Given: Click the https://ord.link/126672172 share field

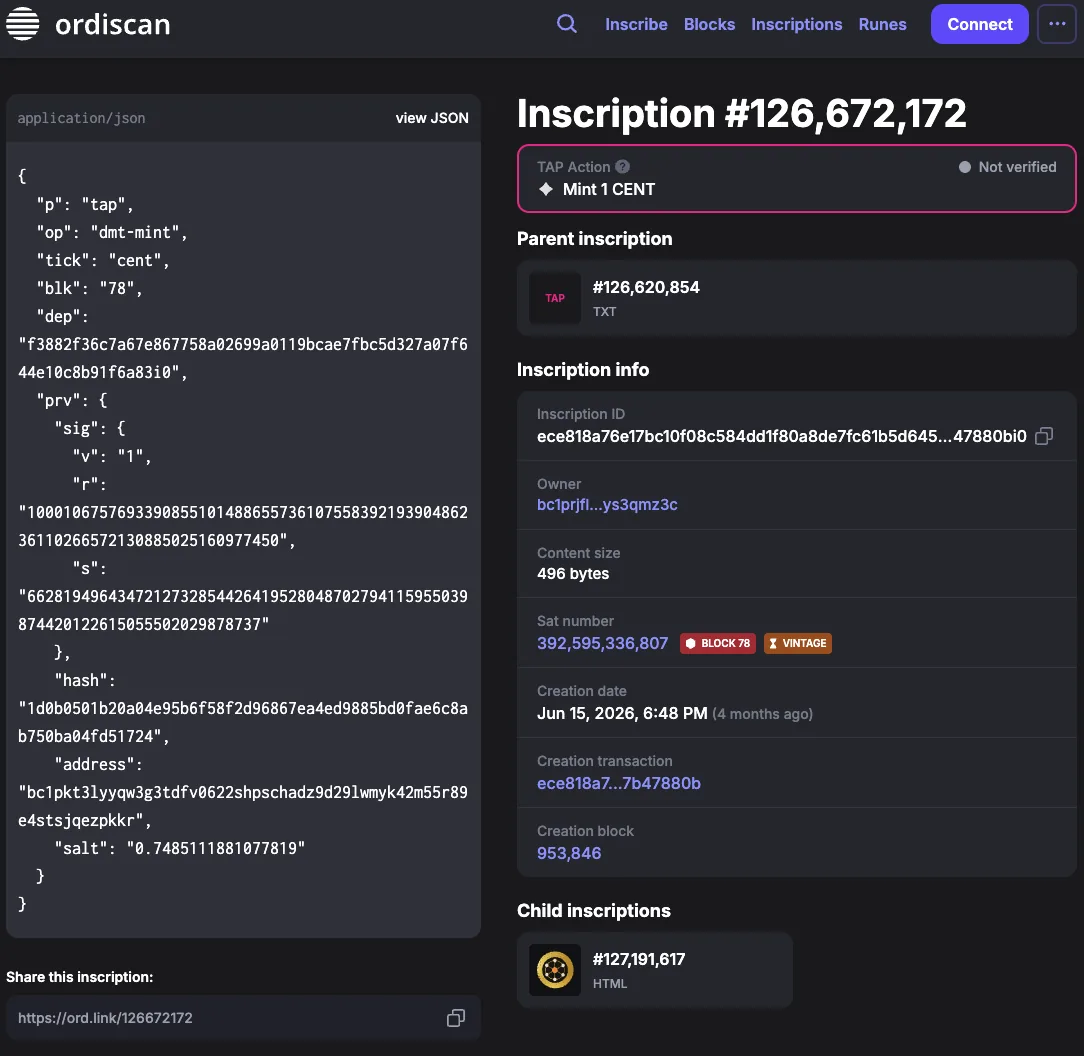Looking at the screenshot, I should click(x=243, y=1018).
